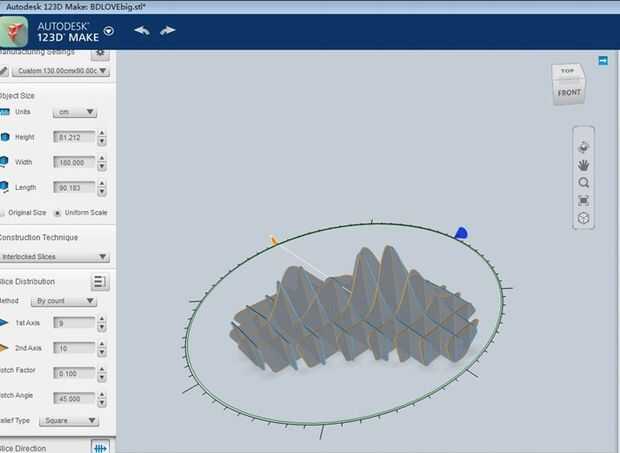Decrease Length with the down stepper
The image size is (620, 453).
point(102,192)
